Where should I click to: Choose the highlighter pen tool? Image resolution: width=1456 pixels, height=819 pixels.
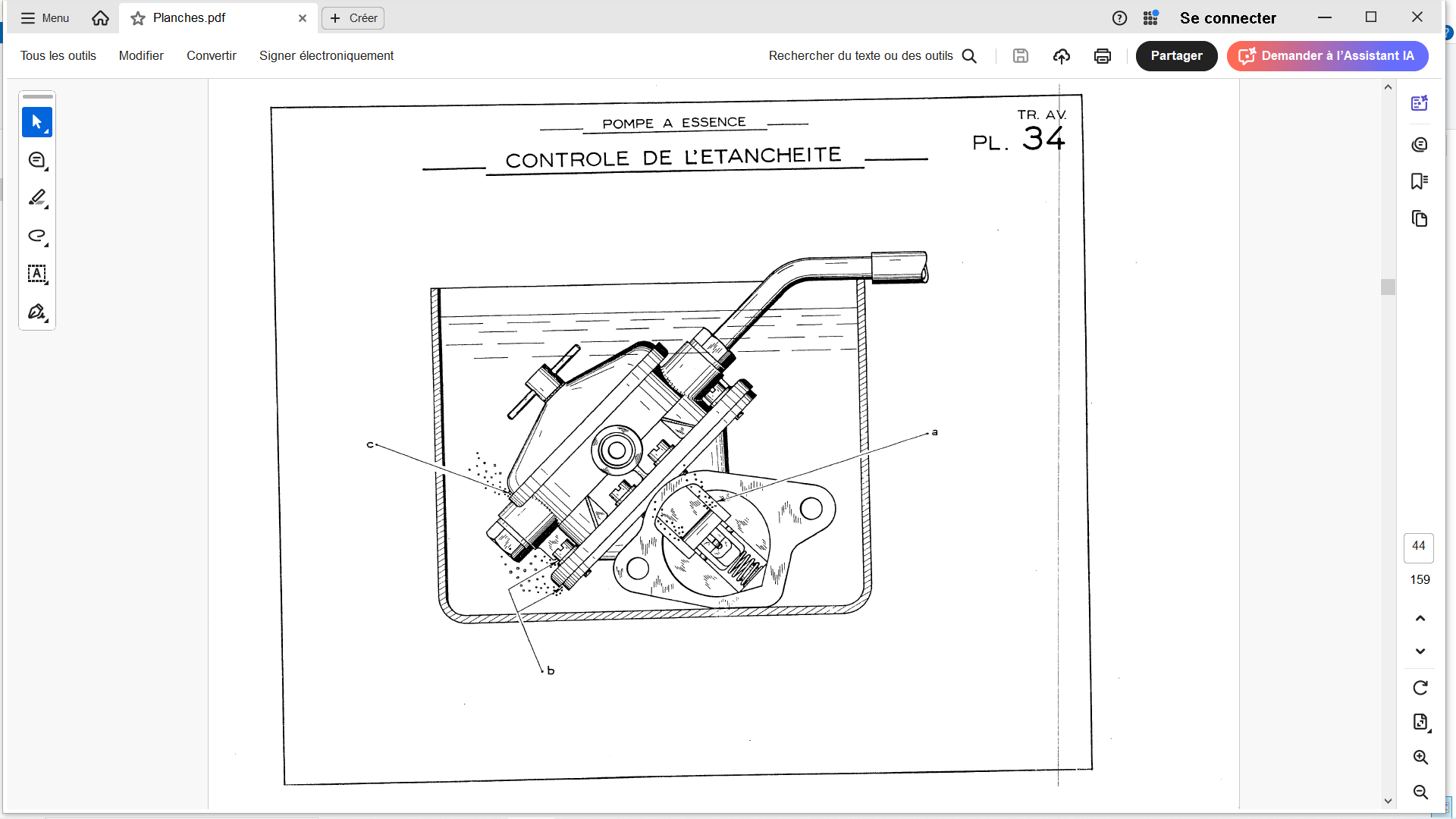36,198
